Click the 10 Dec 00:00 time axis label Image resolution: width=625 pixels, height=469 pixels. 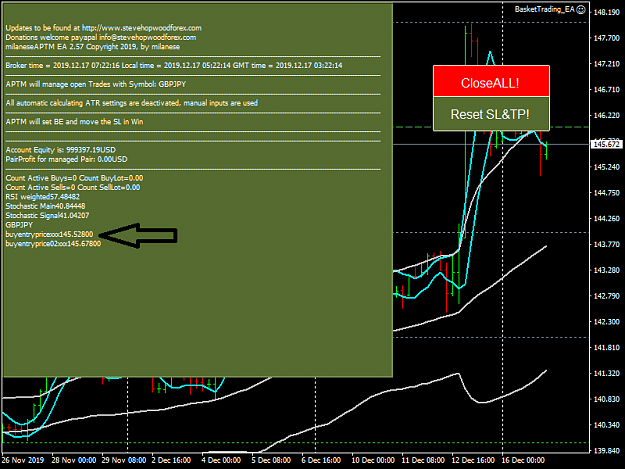pos(373,460)
